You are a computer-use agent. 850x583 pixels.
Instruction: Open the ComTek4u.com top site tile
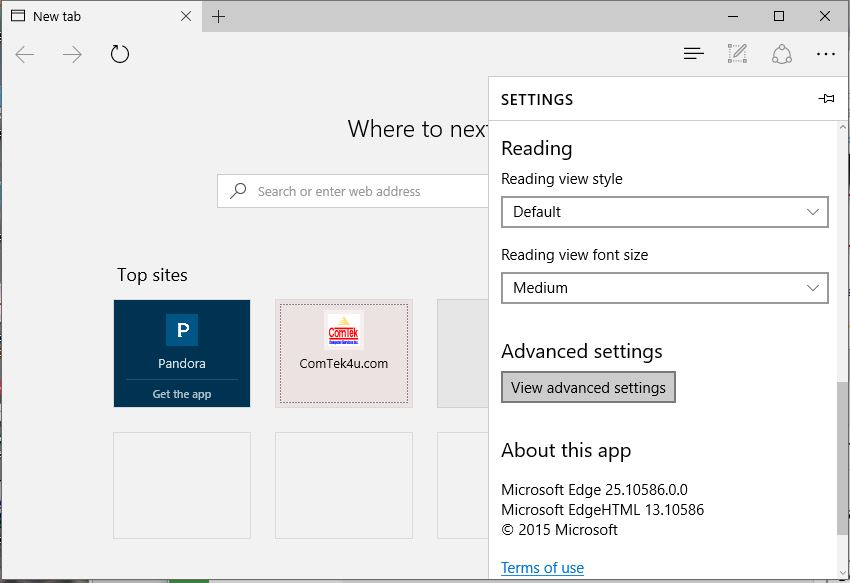click(344, 353)
